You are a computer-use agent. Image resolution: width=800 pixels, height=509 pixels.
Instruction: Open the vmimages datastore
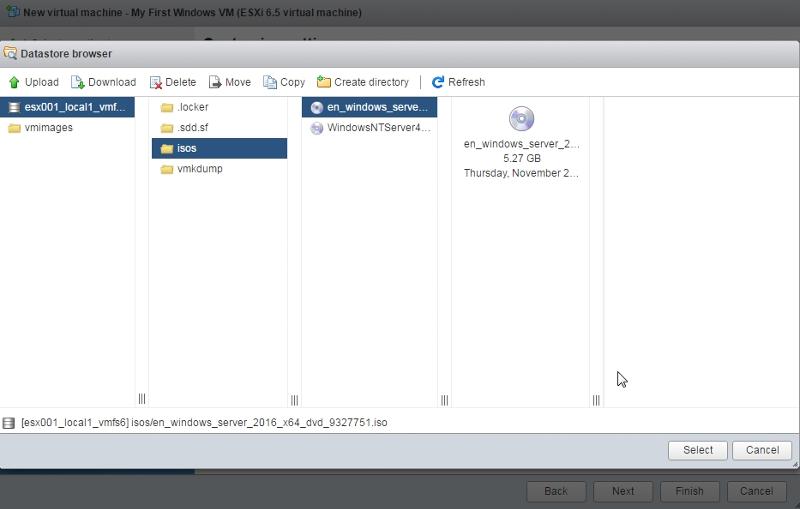47,128
